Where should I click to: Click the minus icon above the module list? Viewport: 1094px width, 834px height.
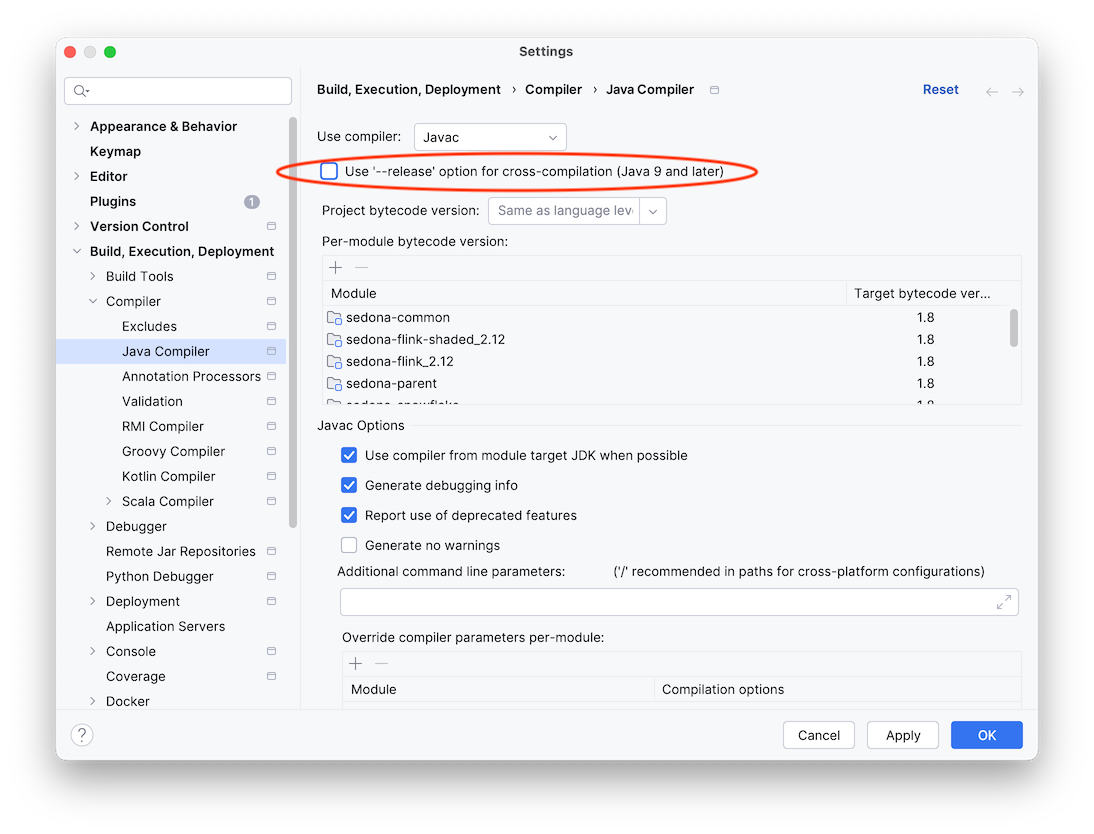tap(360, 267)
